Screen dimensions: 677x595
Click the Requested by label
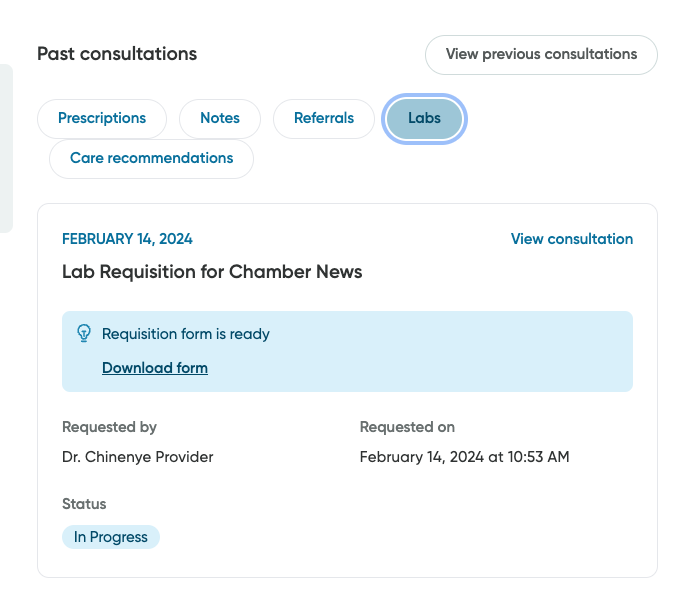tap(109, 427)
